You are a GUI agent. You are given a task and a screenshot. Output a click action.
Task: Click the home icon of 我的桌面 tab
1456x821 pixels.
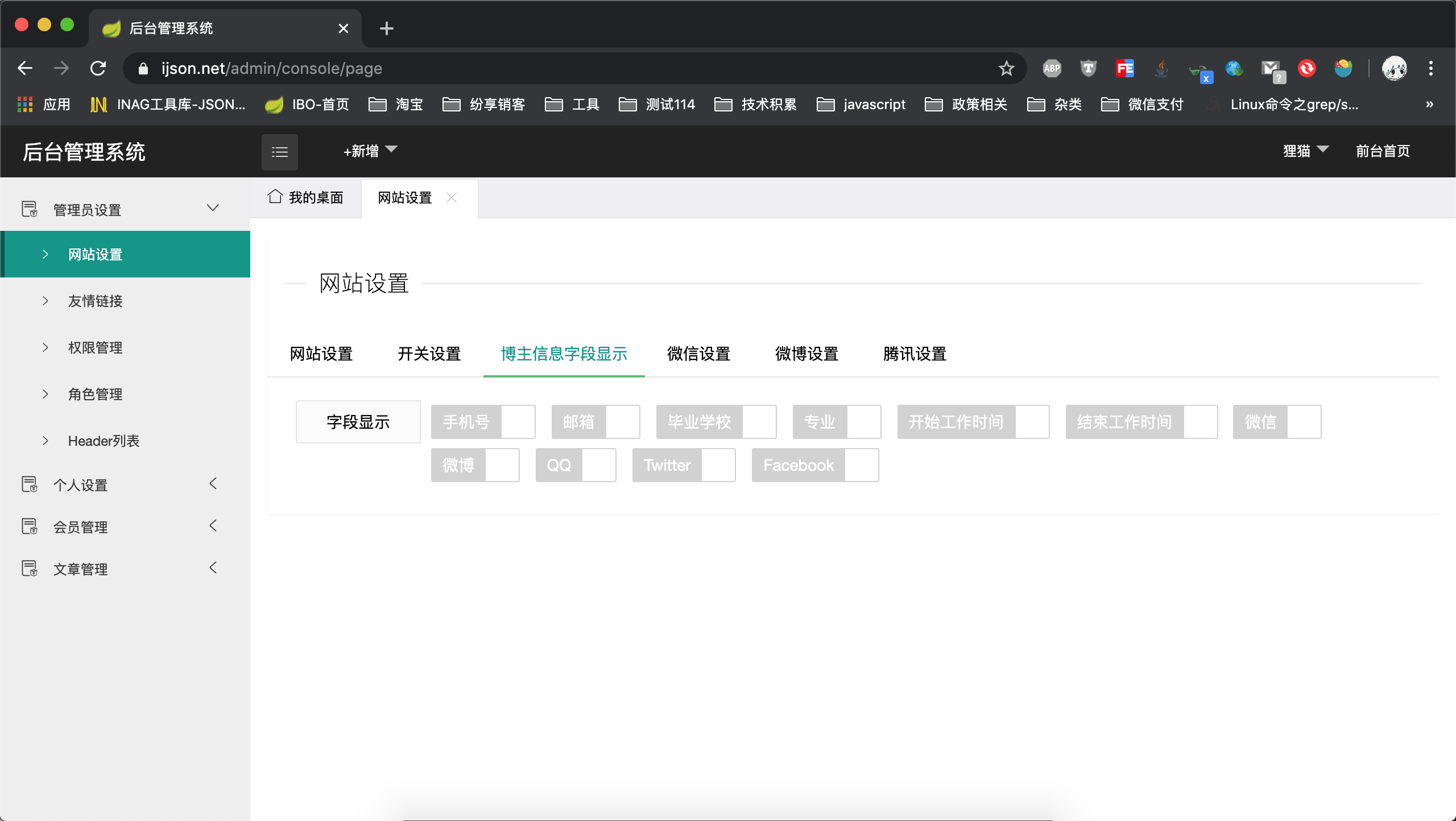(275, 197)
